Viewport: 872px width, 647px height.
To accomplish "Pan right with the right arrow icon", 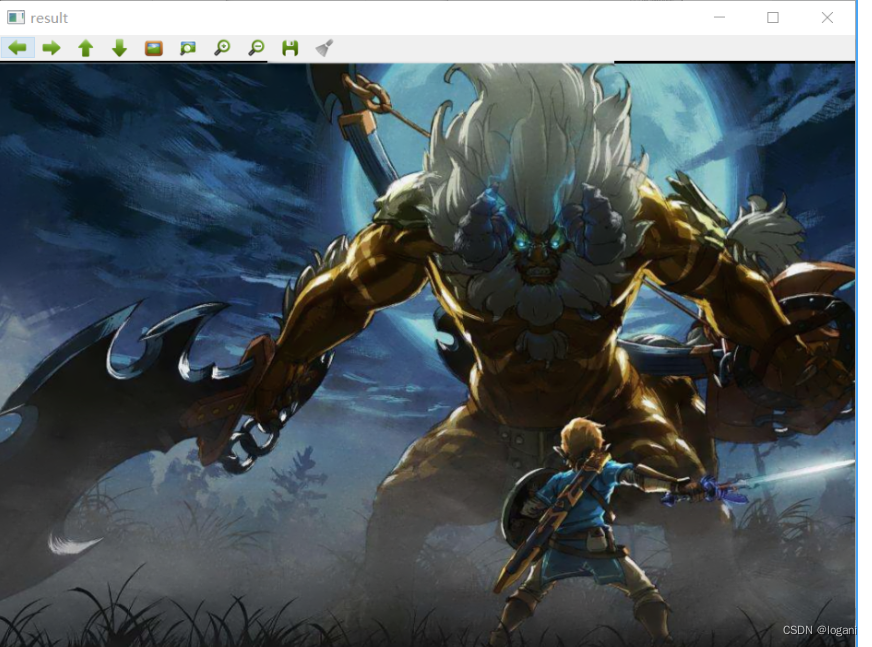I will [52, 48].
